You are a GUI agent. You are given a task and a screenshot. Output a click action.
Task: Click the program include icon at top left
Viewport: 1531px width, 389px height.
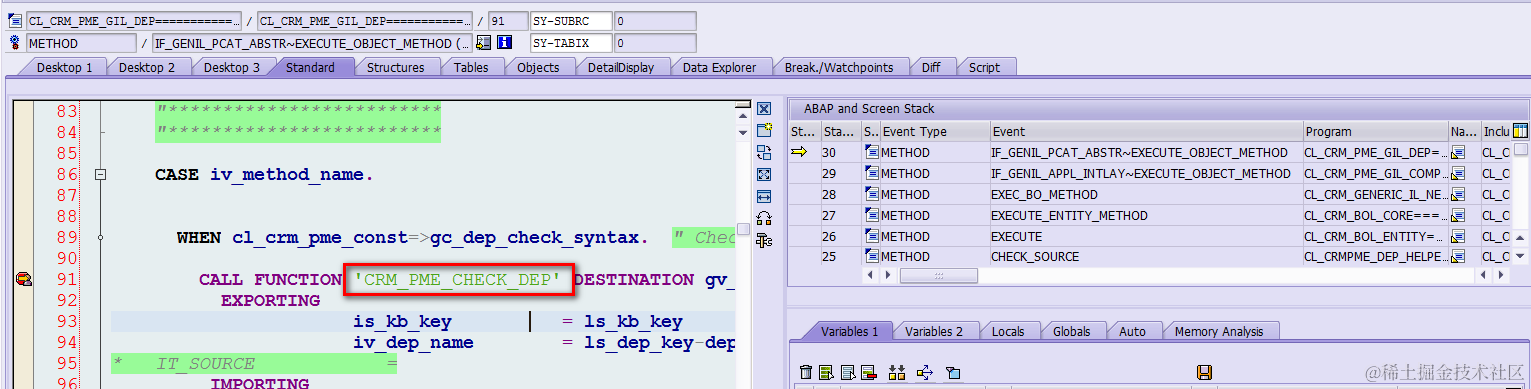(15, 20)
